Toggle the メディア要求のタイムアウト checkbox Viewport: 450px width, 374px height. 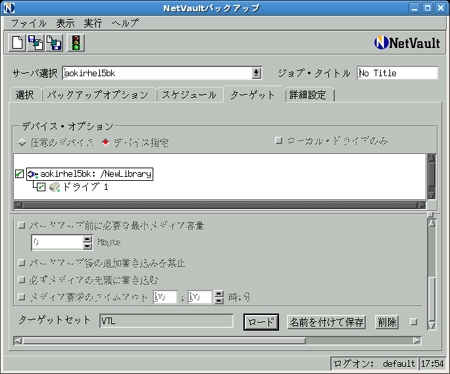coord(22,296)
